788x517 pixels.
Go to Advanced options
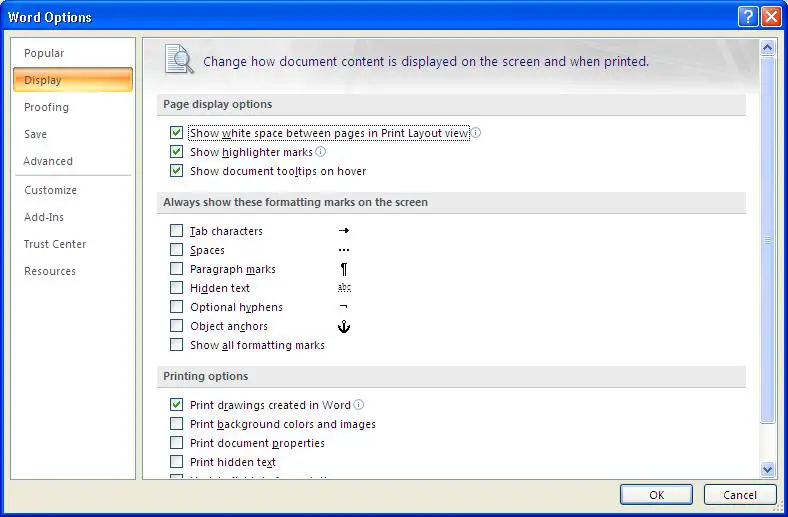pos(73,161)
